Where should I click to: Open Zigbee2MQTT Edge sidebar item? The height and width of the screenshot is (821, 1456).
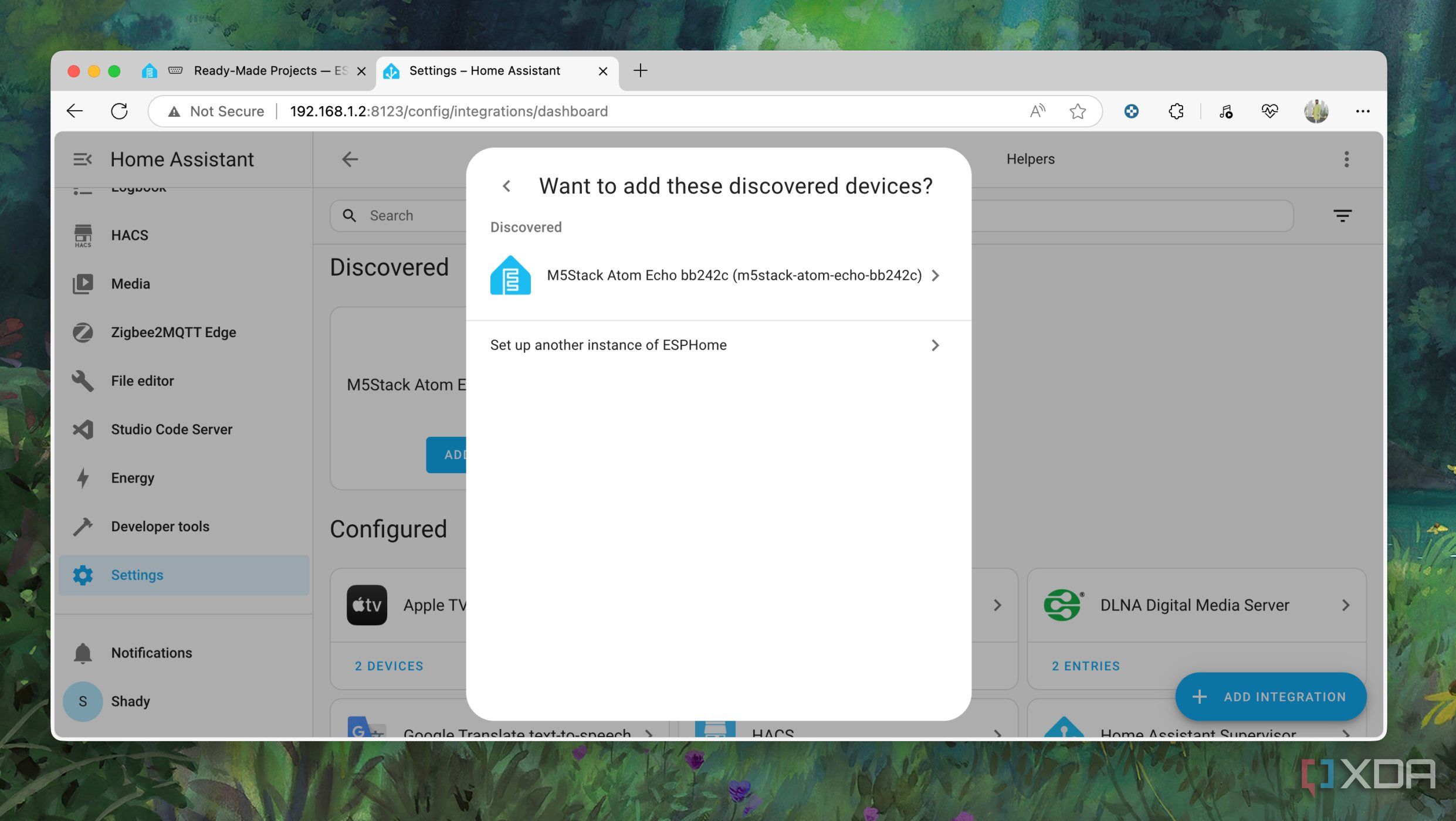pyautogui.click(x=184, y=333)
